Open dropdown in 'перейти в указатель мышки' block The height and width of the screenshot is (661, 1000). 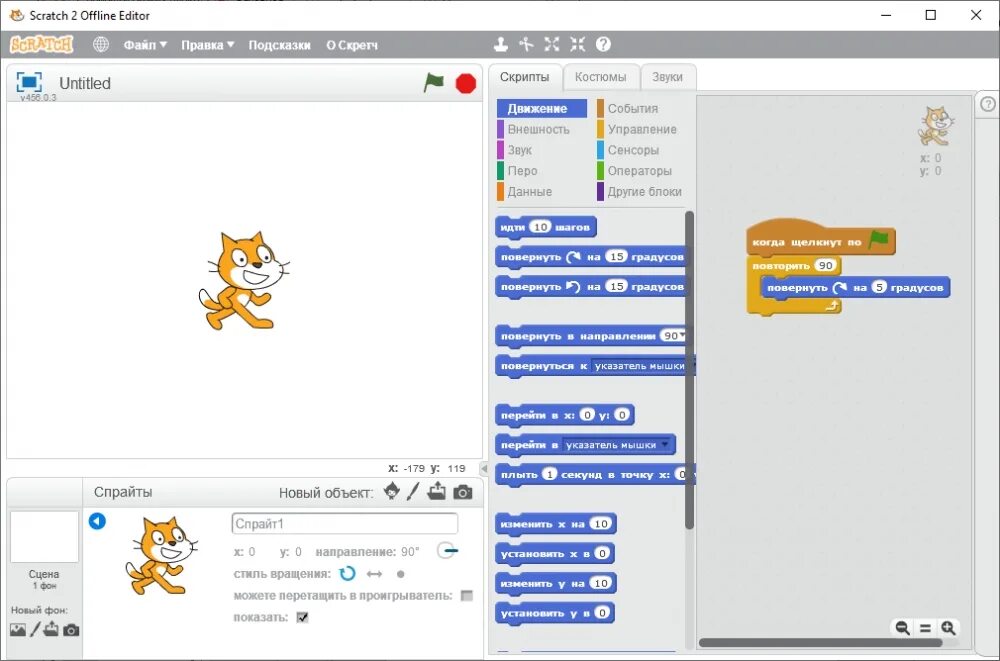pos(665,445)
